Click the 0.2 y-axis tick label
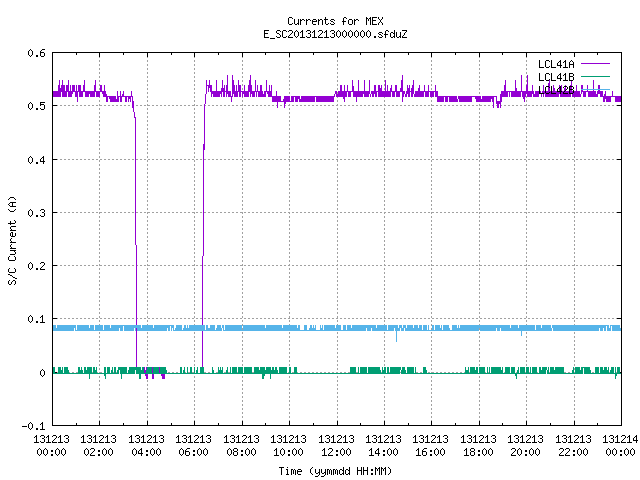The width and height of the screenshot is (640, 480). tap(36, 266)
